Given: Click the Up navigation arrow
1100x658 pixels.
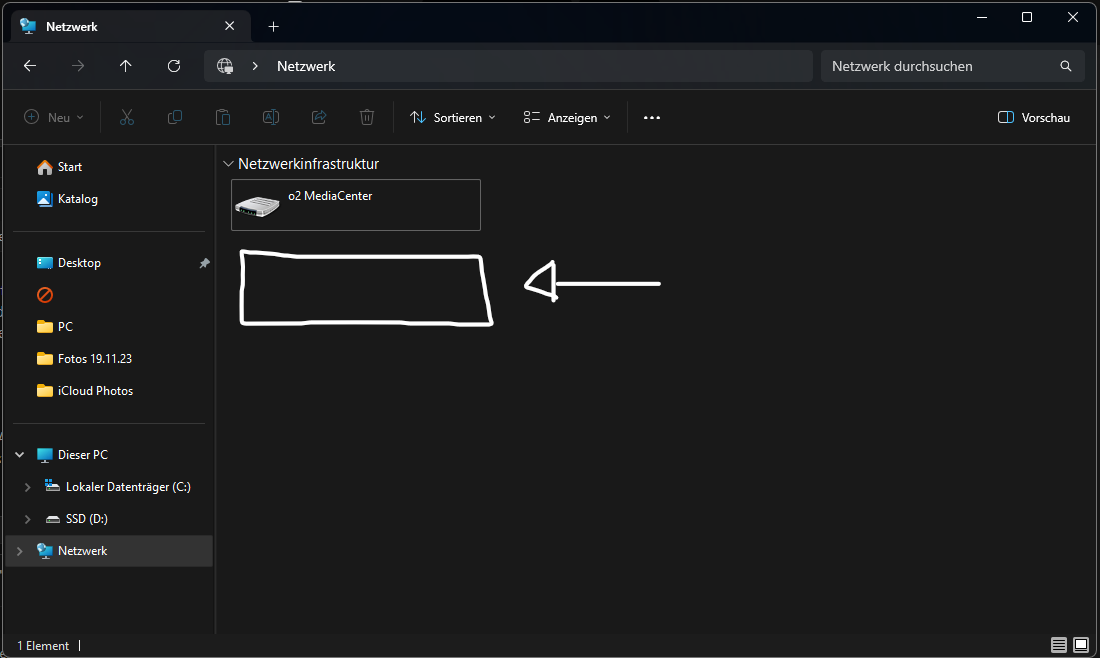Looking at the screenshot, I should click(125, 66).
